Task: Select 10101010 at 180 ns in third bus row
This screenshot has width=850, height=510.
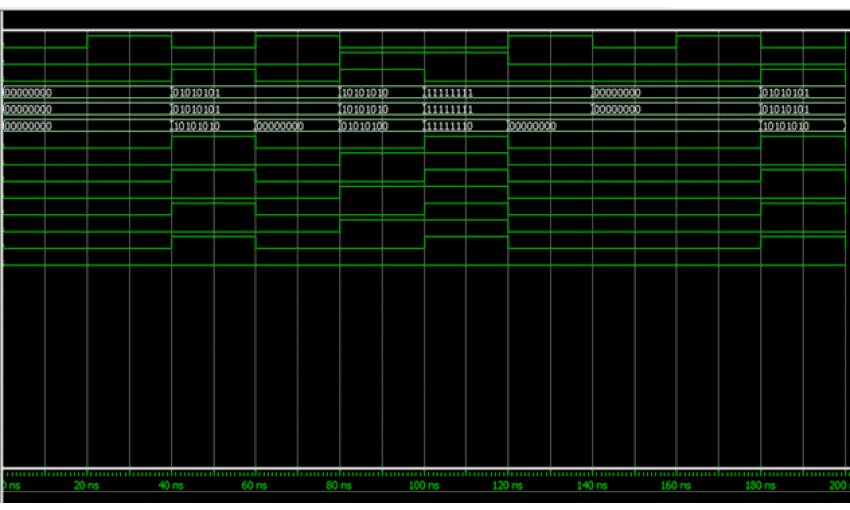Action: coord(785,126)
